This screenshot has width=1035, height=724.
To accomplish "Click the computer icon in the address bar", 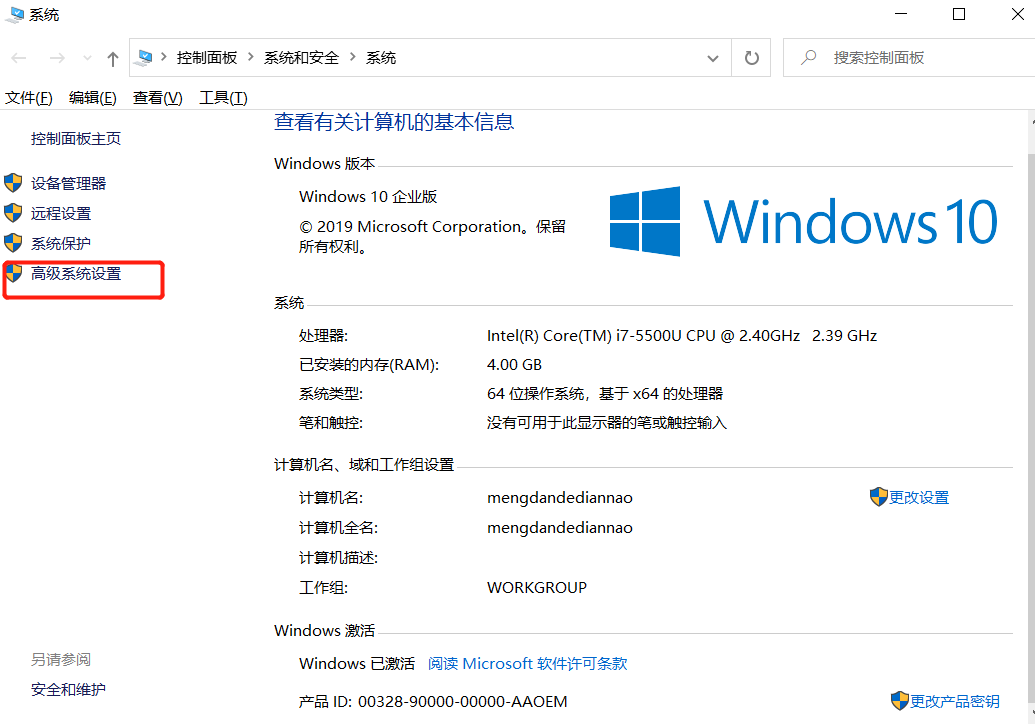I will (143, 57).
